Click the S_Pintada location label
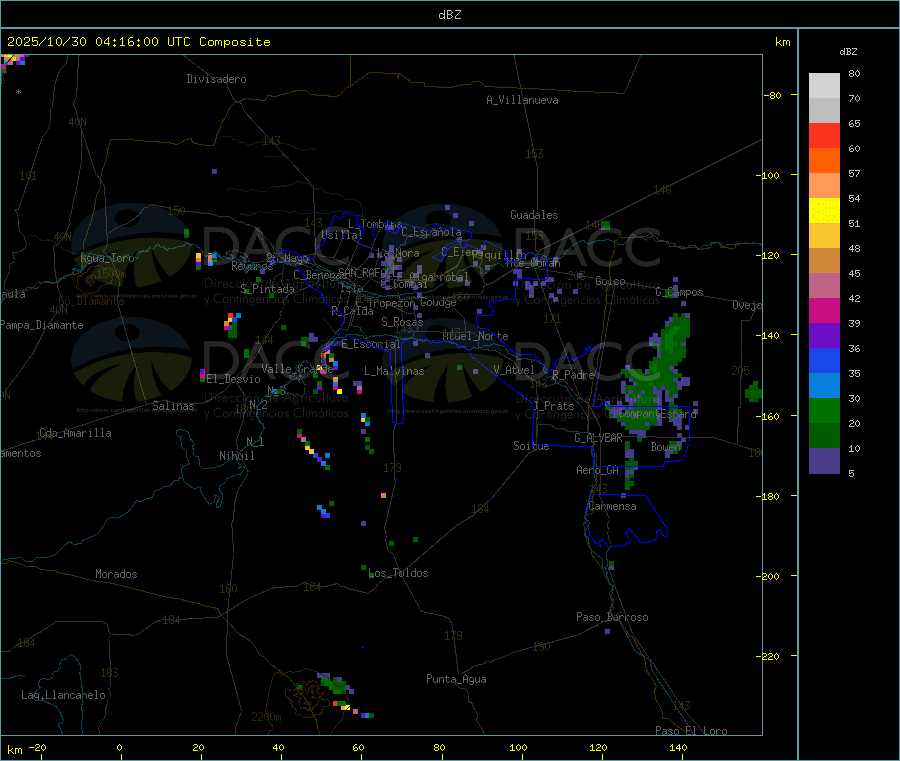Image resolution: width=900 pixels, height=761 pixels. [x=267, y=289]
